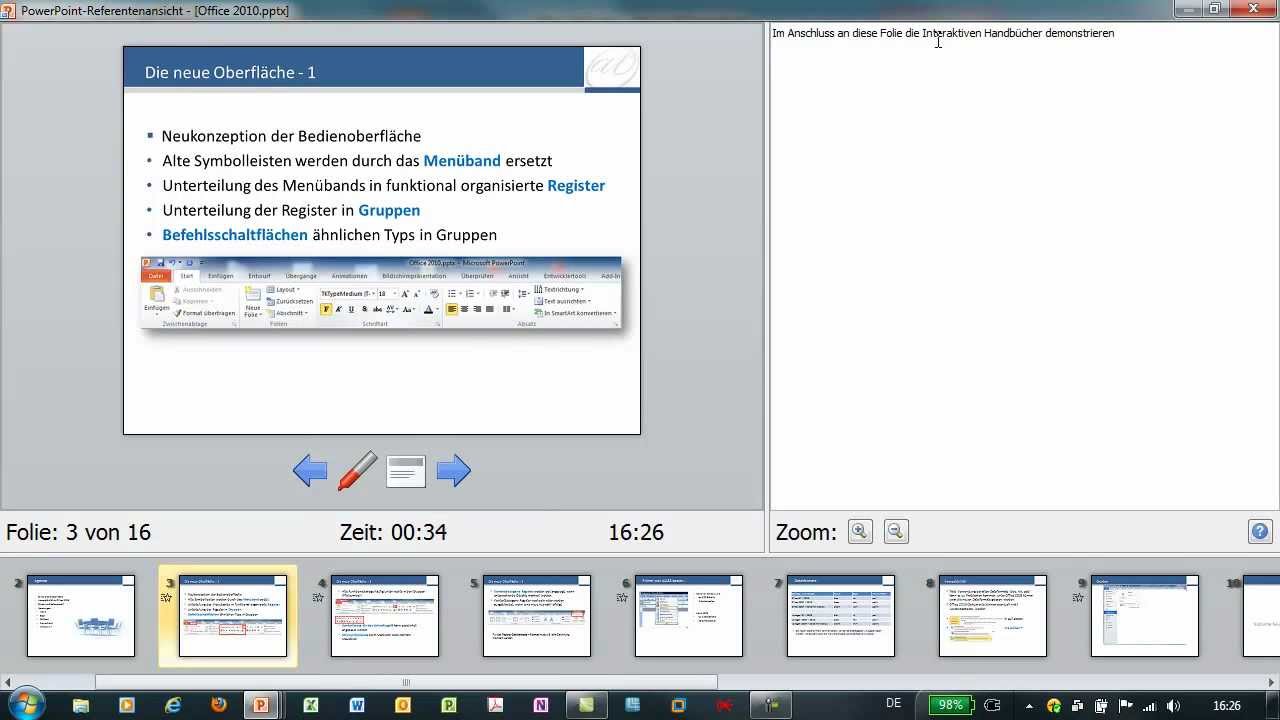Click the highlighted word 'Register' on the slide
Screen dimensions: 1280x720
point(576,185)
